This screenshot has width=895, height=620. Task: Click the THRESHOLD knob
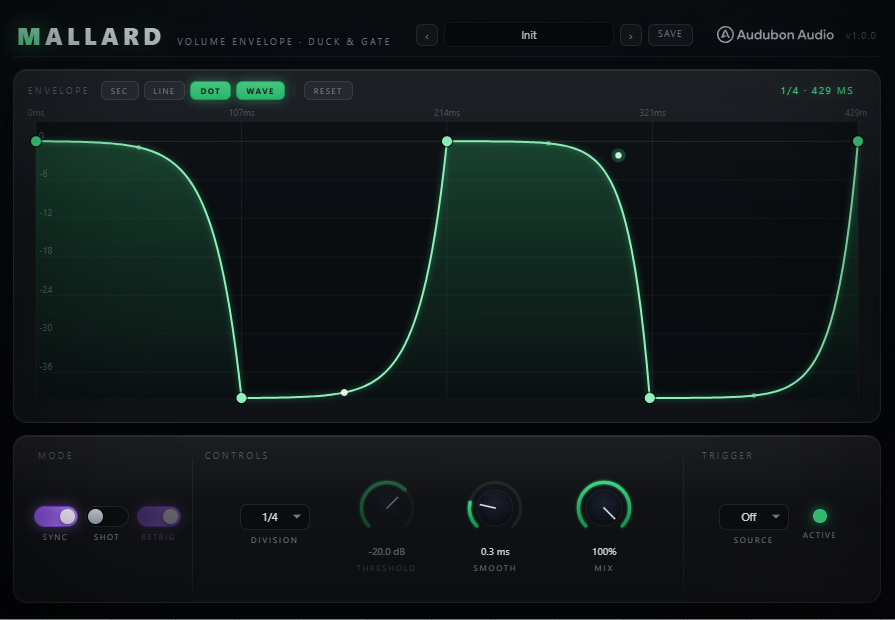click(386, 508)
